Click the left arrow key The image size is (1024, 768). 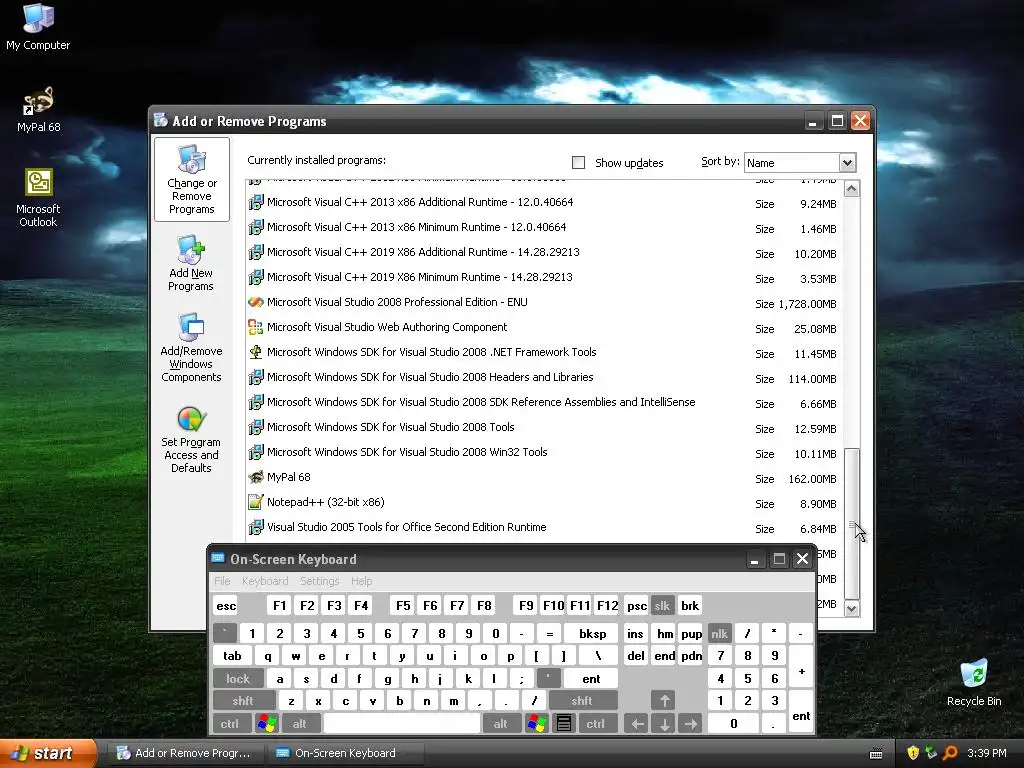(x=637, y=724)
